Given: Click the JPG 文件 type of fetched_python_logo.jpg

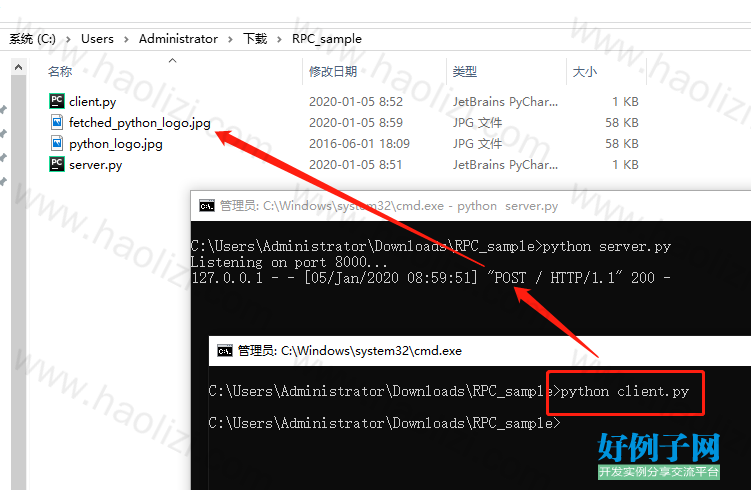Looking at the screenshot, I should coord(478,123).
